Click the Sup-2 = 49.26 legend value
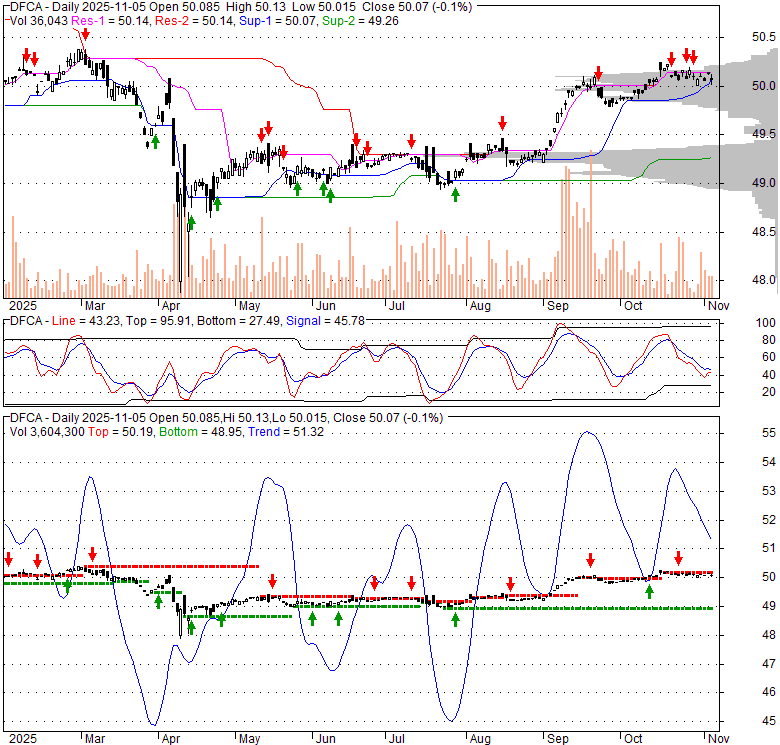The width and height of the screenshot is (780, 745). point(360,21)
